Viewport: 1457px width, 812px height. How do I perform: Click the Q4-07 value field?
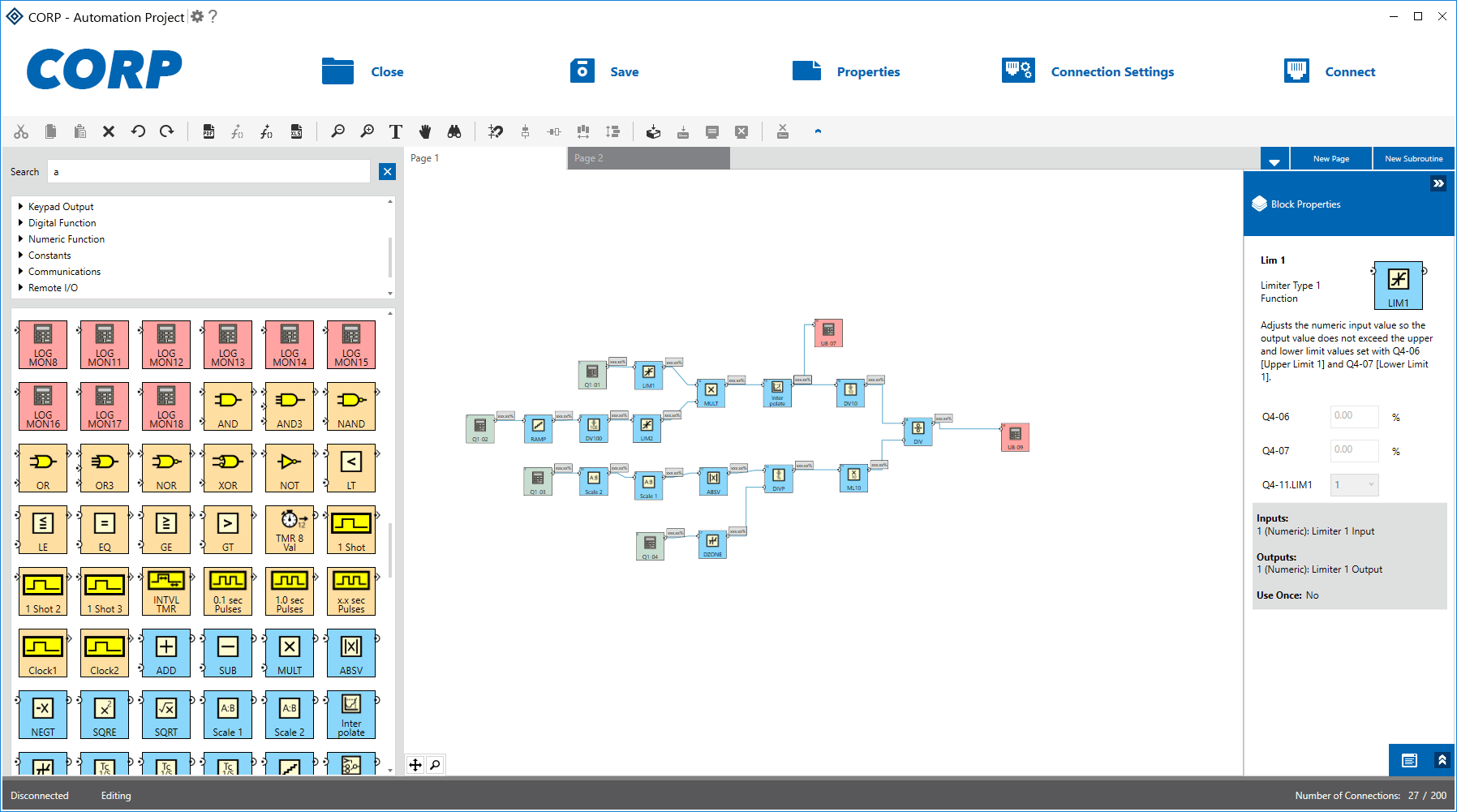1354,450
